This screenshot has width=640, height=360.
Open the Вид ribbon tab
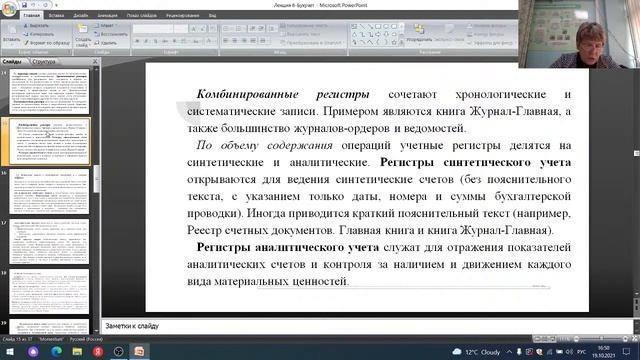pos(212,16)
